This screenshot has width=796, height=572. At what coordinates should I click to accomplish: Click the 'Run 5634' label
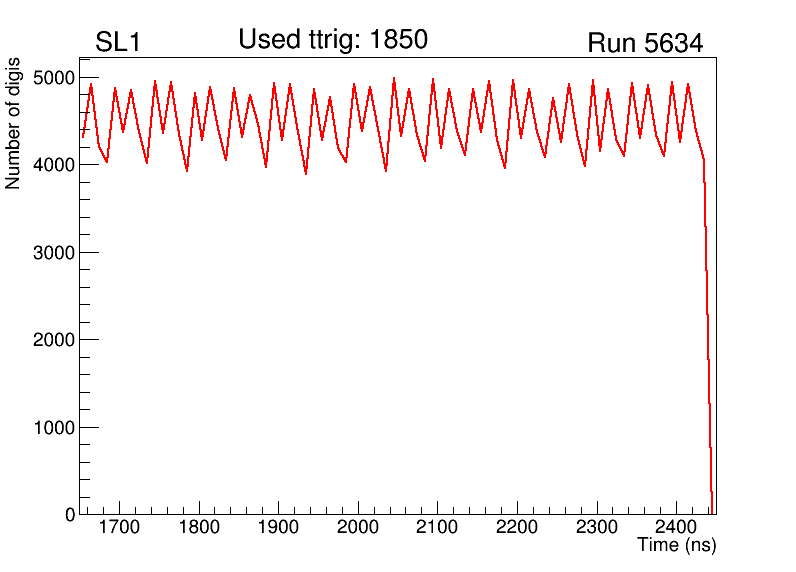[644, 44]
